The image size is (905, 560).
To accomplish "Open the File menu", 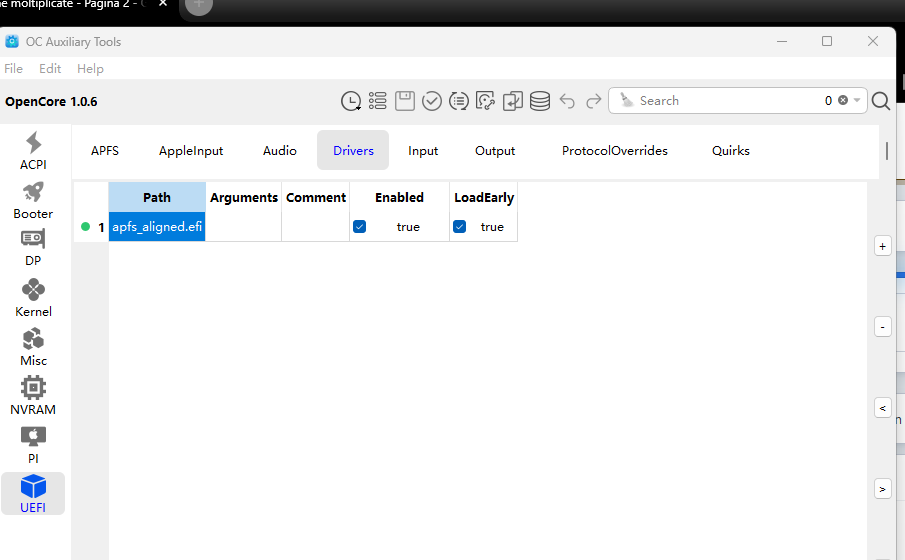I will coord(13,69).
